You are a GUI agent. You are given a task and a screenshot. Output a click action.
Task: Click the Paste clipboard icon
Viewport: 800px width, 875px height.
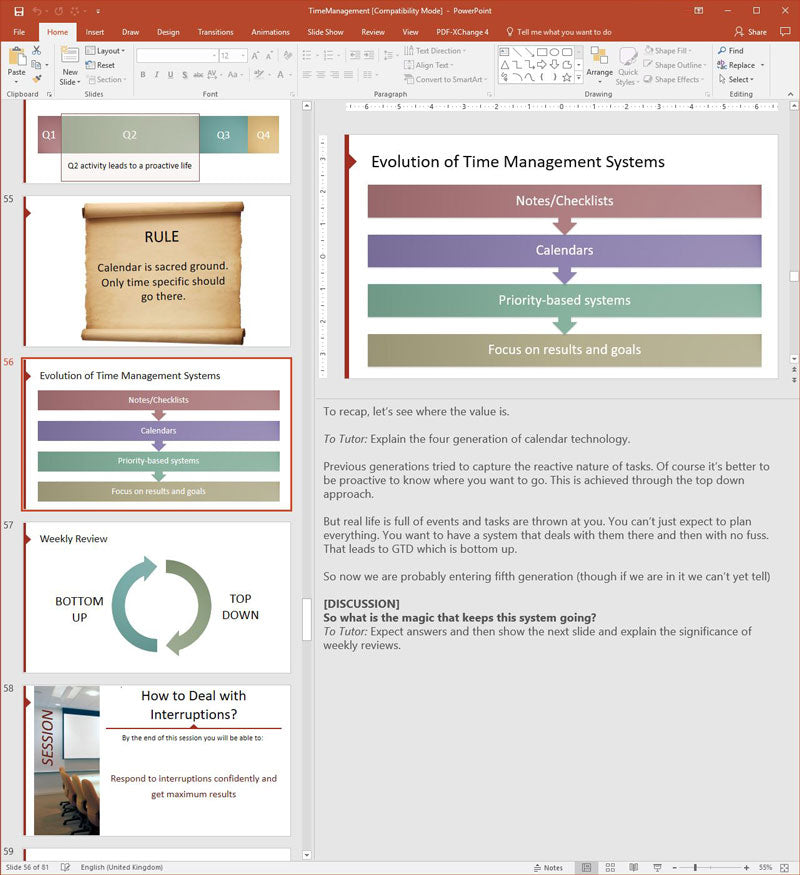[x=17, y=57]
